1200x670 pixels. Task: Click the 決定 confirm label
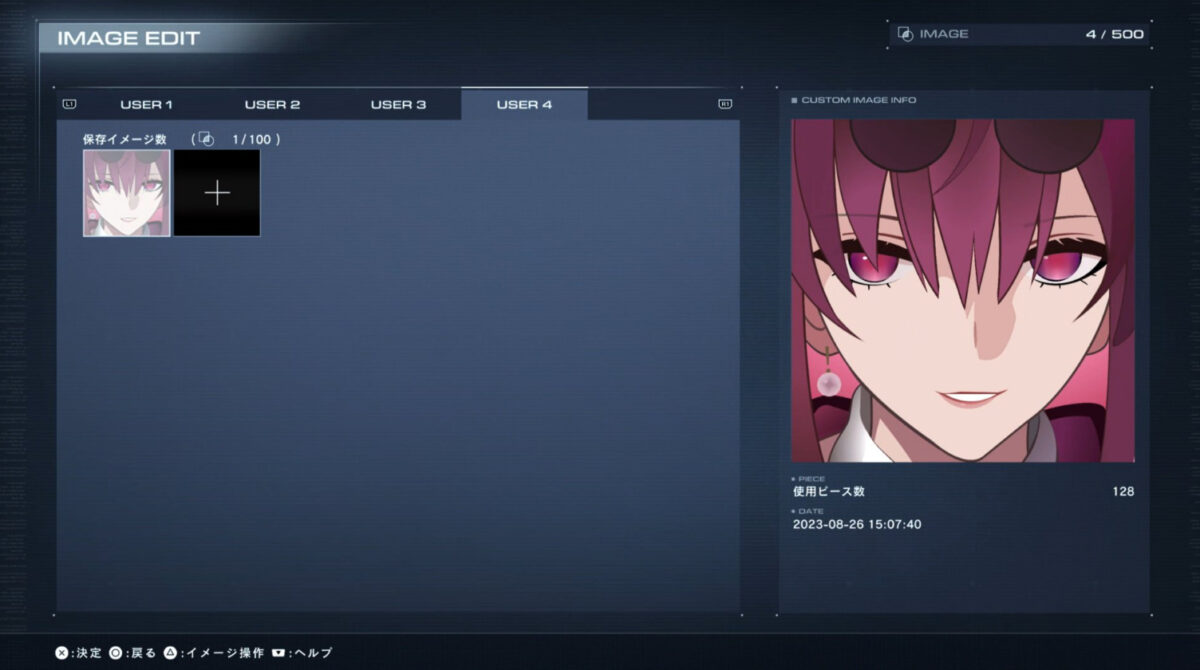[x=89, y=653]
